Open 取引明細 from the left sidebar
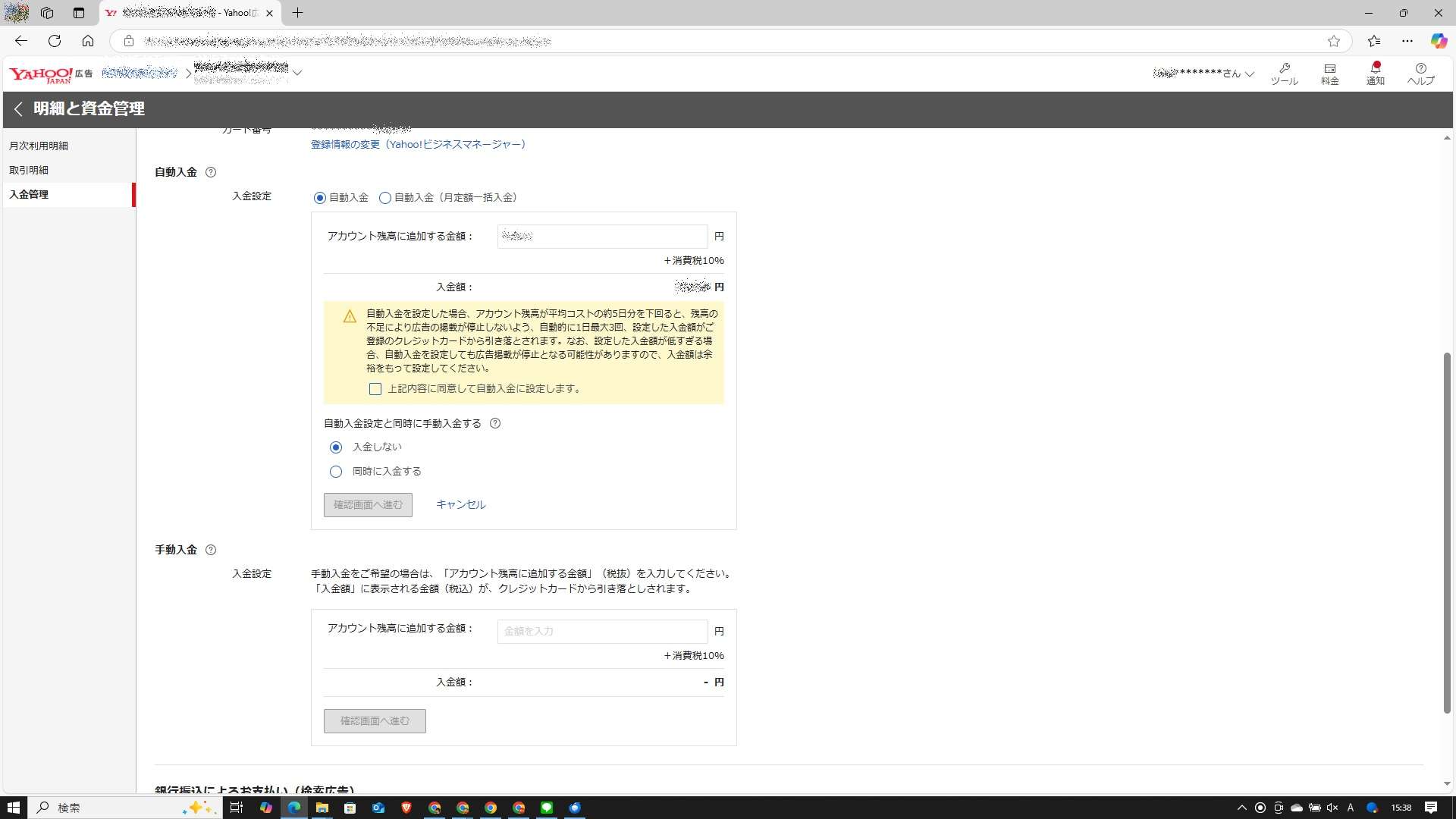The width and height of the screenshot is (1456, 819). [x=29, y=170]
